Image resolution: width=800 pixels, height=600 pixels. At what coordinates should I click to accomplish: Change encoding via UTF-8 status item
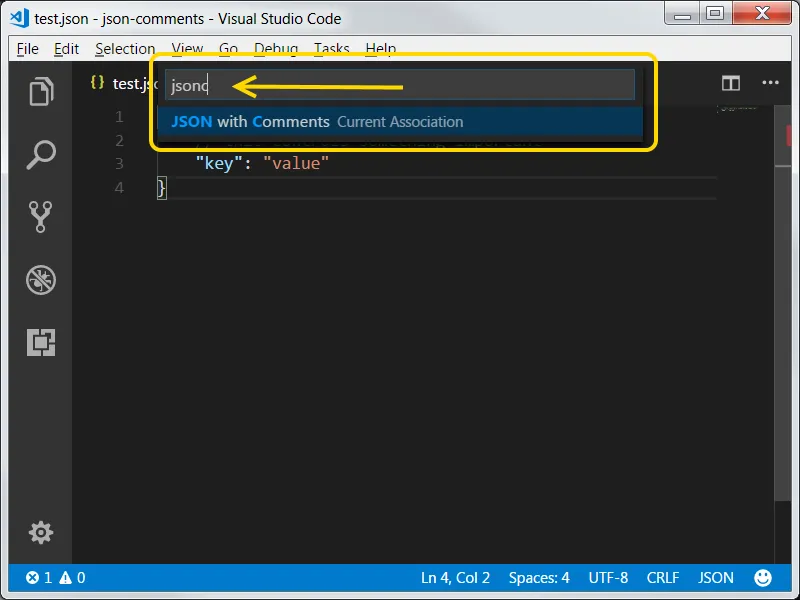pyautogui.click(x=608, y=578)
